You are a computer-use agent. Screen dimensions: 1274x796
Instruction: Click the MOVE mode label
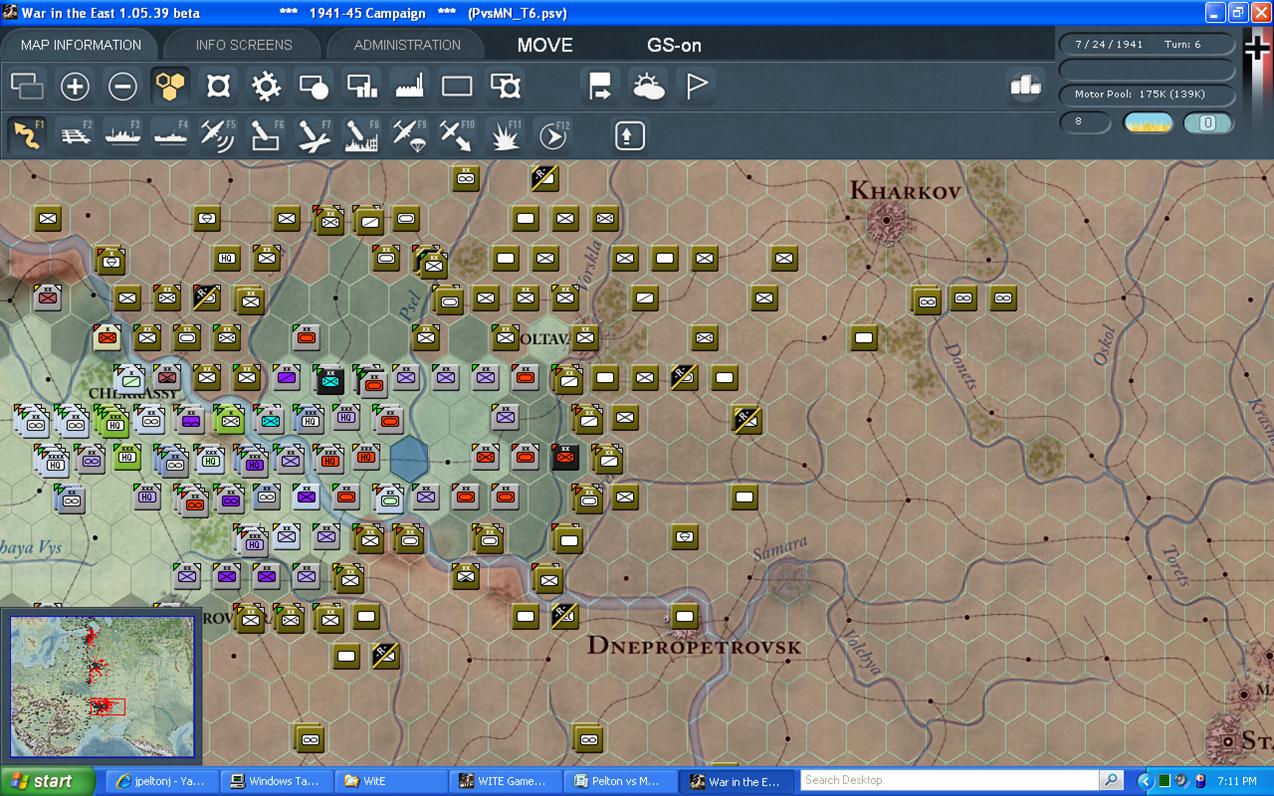tap(545, 45)
